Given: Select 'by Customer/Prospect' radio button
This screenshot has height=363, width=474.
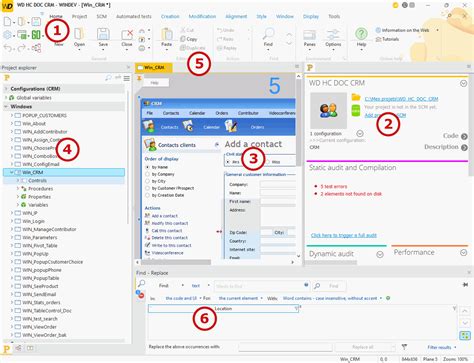Looking at the screenshot, I should pyautogui.click(x=147, y=188).
